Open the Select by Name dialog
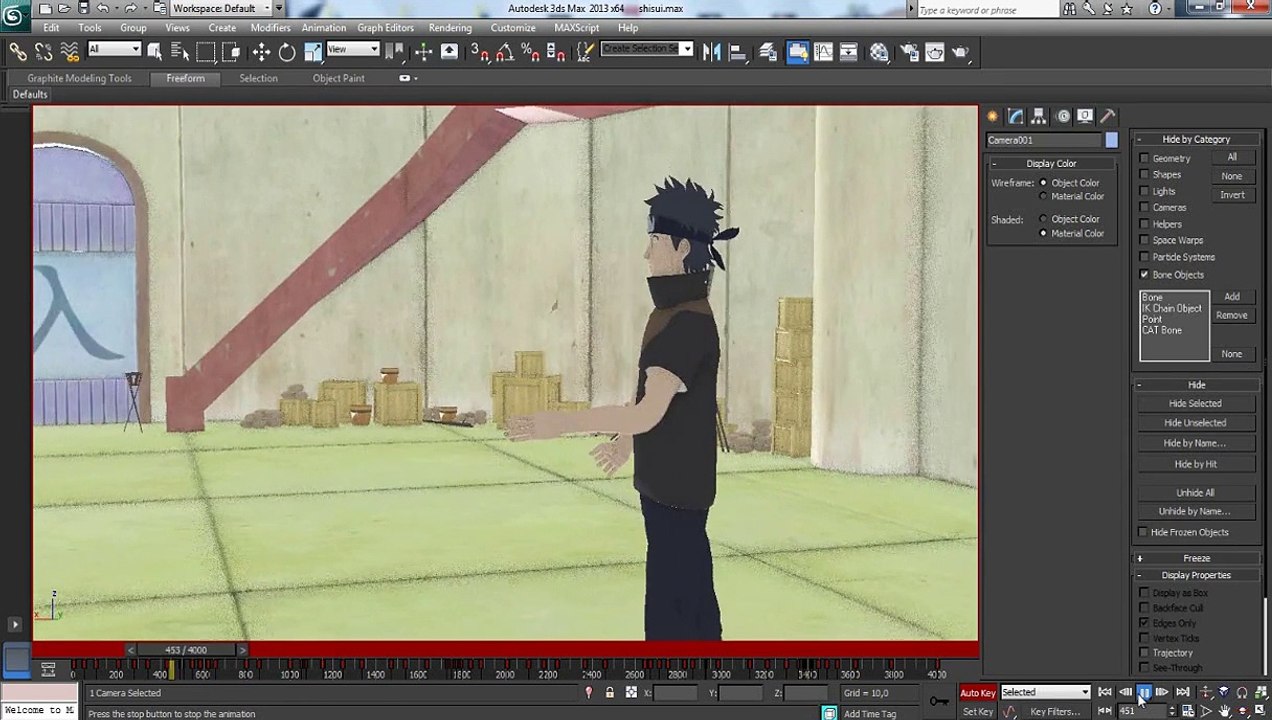This screenshot has width=1272, height=720. pyautogui.click(x=180, y=52)
